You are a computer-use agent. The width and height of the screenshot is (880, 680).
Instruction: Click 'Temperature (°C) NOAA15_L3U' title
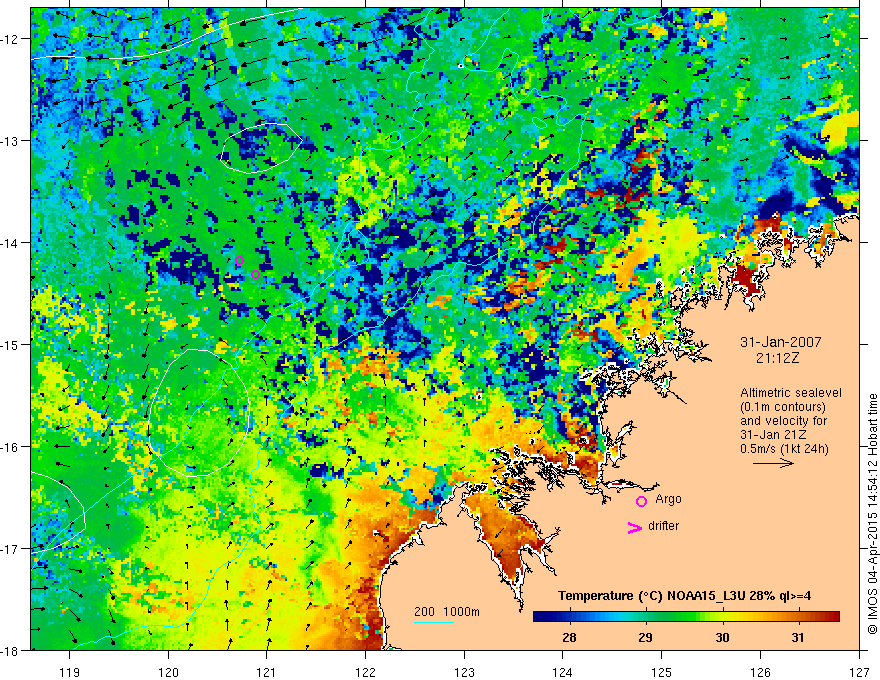pos(651,596)
